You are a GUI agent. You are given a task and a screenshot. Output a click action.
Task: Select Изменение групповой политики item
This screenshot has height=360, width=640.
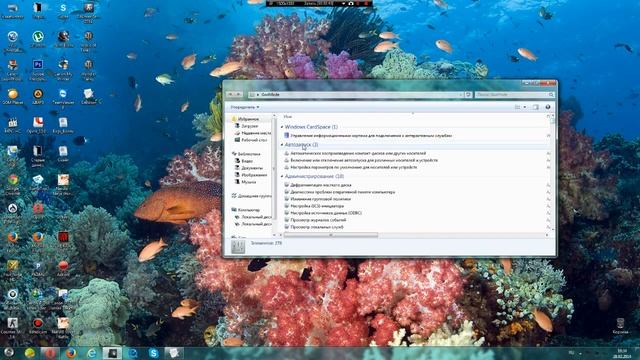318,199
